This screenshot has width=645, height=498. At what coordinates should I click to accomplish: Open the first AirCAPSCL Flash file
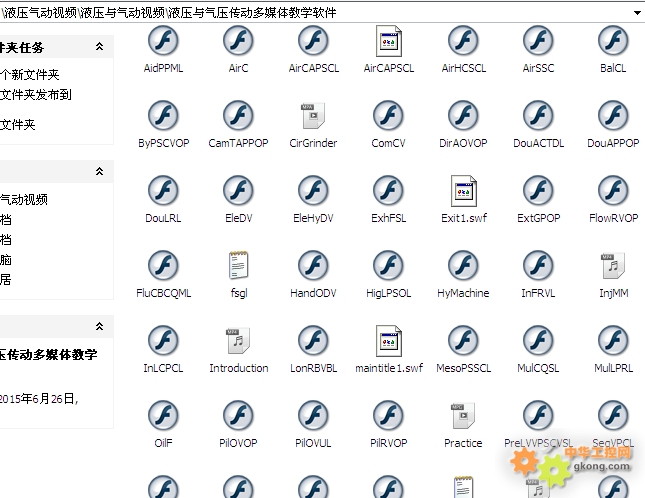[313, 40]
